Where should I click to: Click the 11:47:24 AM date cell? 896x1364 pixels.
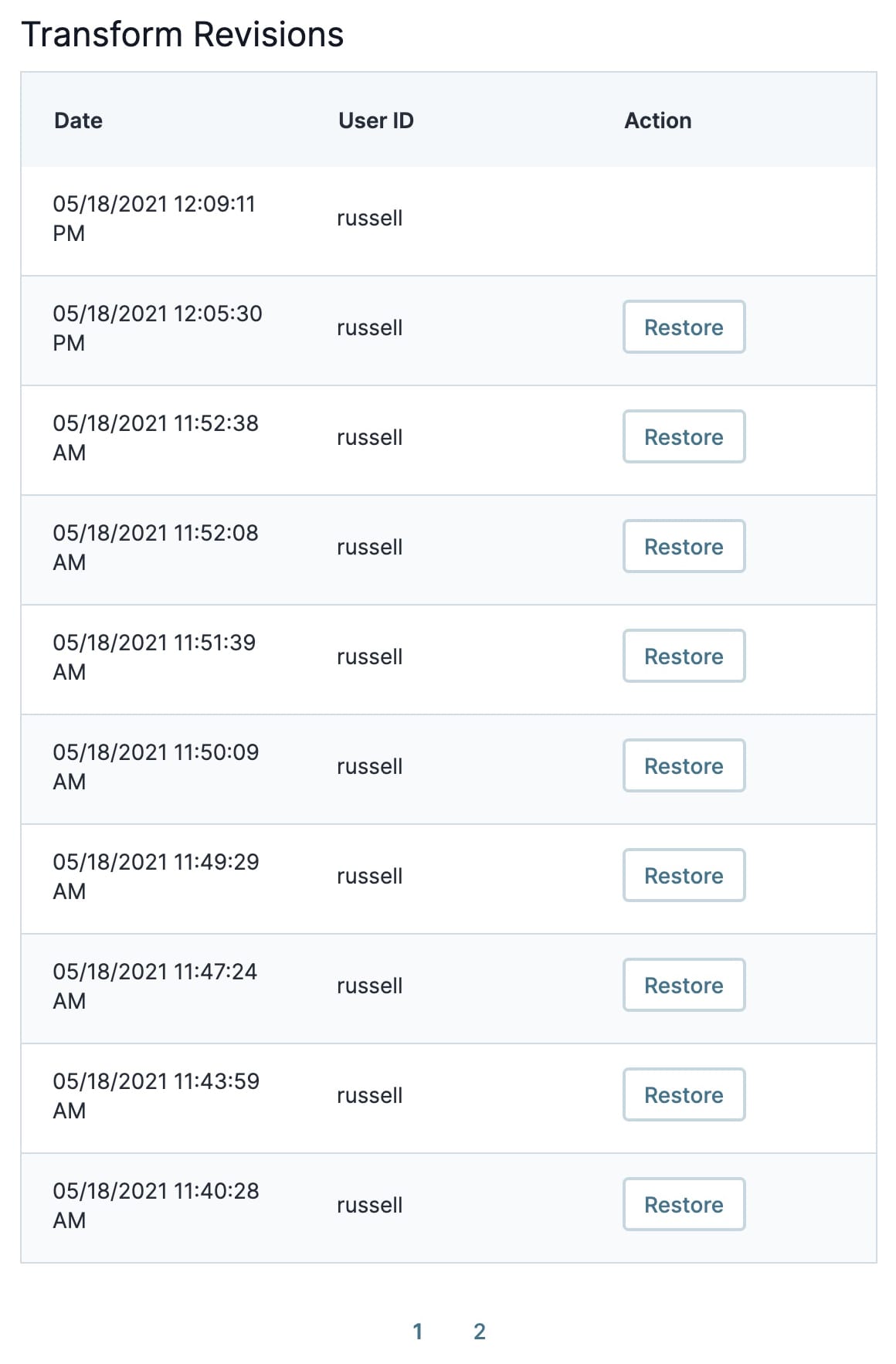pyautogui.click(x=154, y=986)
